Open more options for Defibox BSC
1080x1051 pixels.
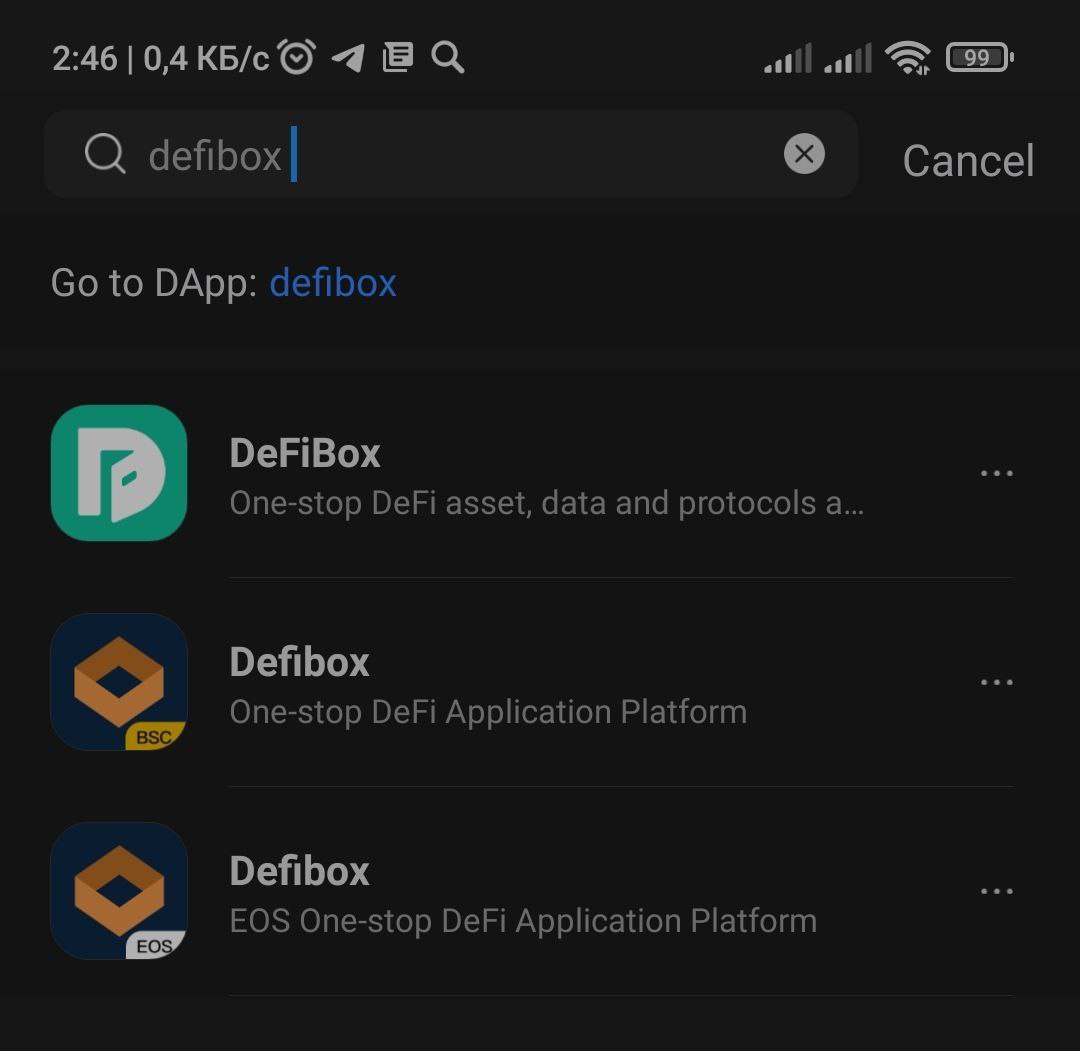996,683
